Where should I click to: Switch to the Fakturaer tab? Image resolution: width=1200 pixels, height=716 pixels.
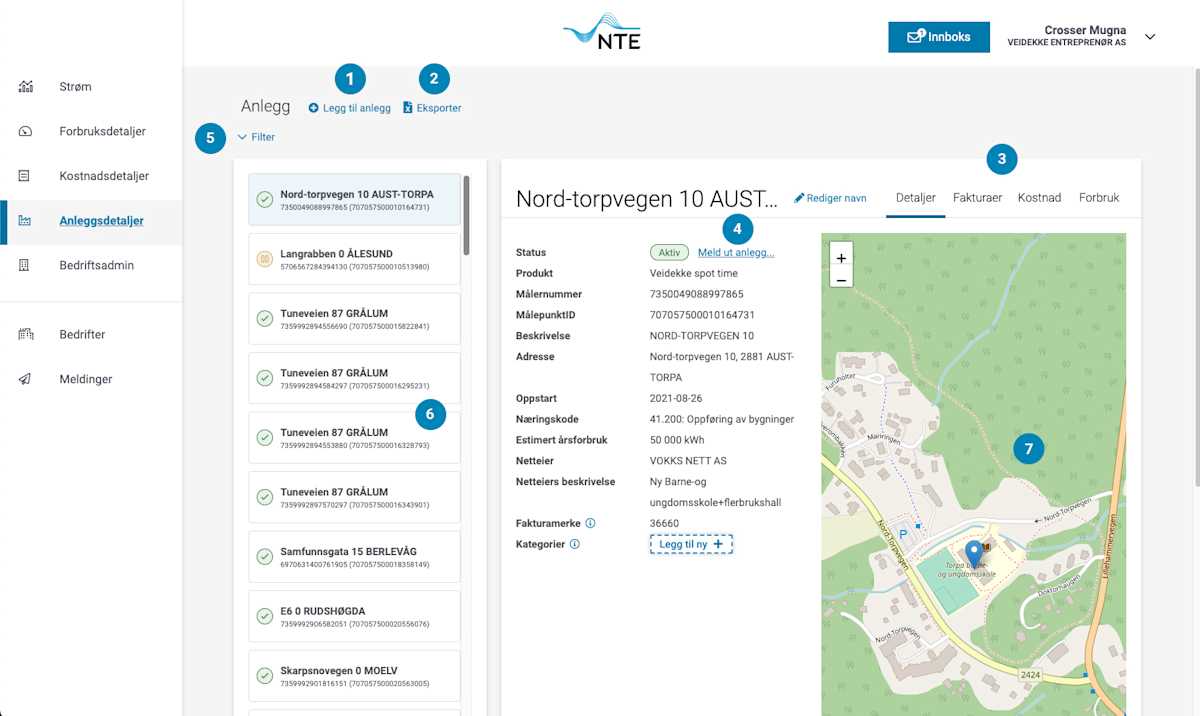[x=977, y=198]
